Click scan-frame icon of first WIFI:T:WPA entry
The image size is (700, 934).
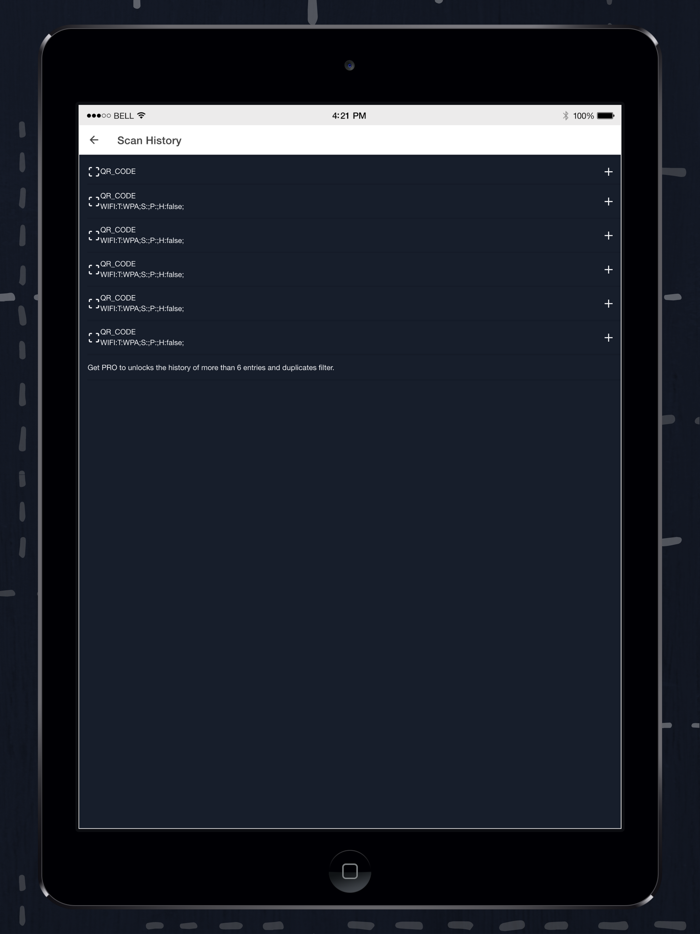[x=94, y=201]
